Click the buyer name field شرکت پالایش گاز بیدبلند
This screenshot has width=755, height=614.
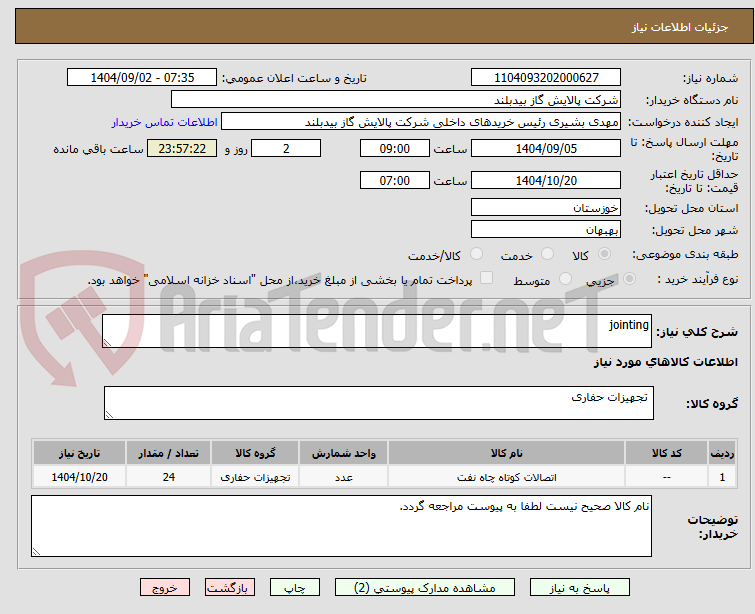396,100
